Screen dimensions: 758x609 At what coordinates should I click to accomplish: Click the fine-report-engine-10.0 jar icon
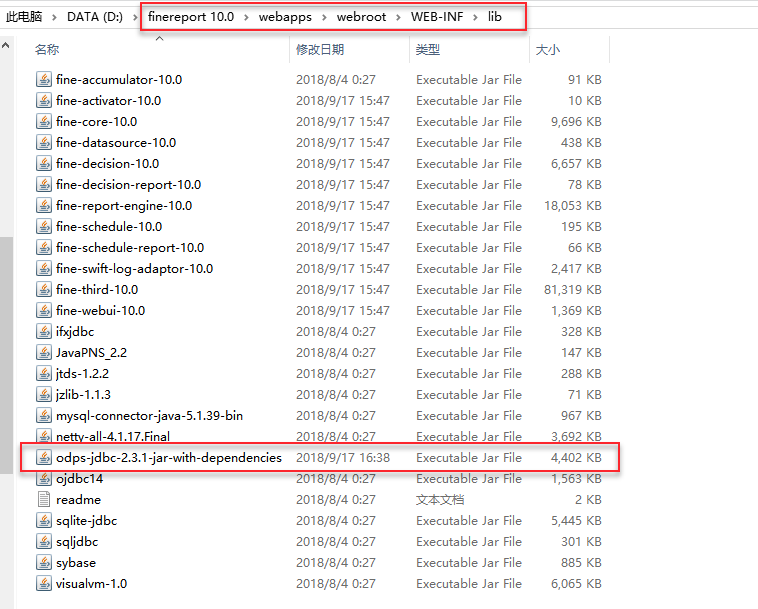(x=44, y=205)
